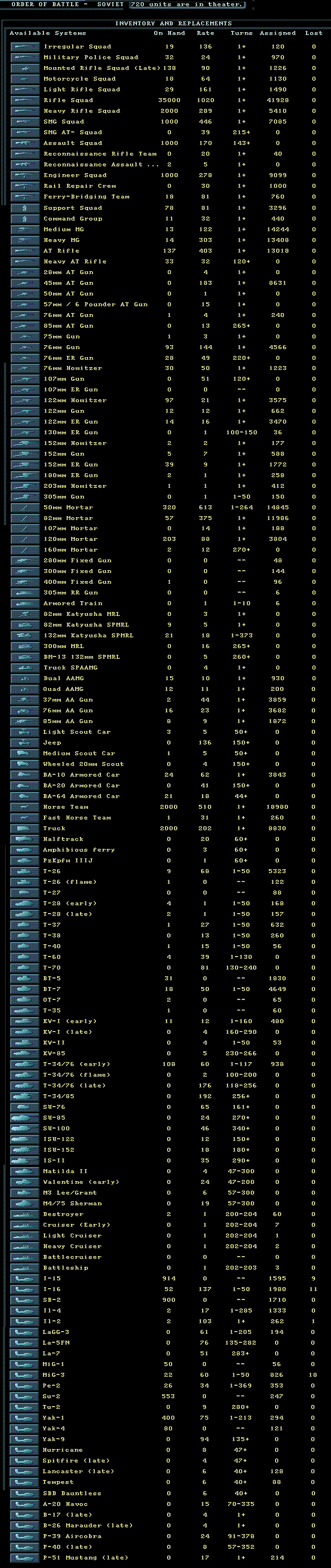
Task: Click the Heavy Cruiser label
Action: 72,1247
